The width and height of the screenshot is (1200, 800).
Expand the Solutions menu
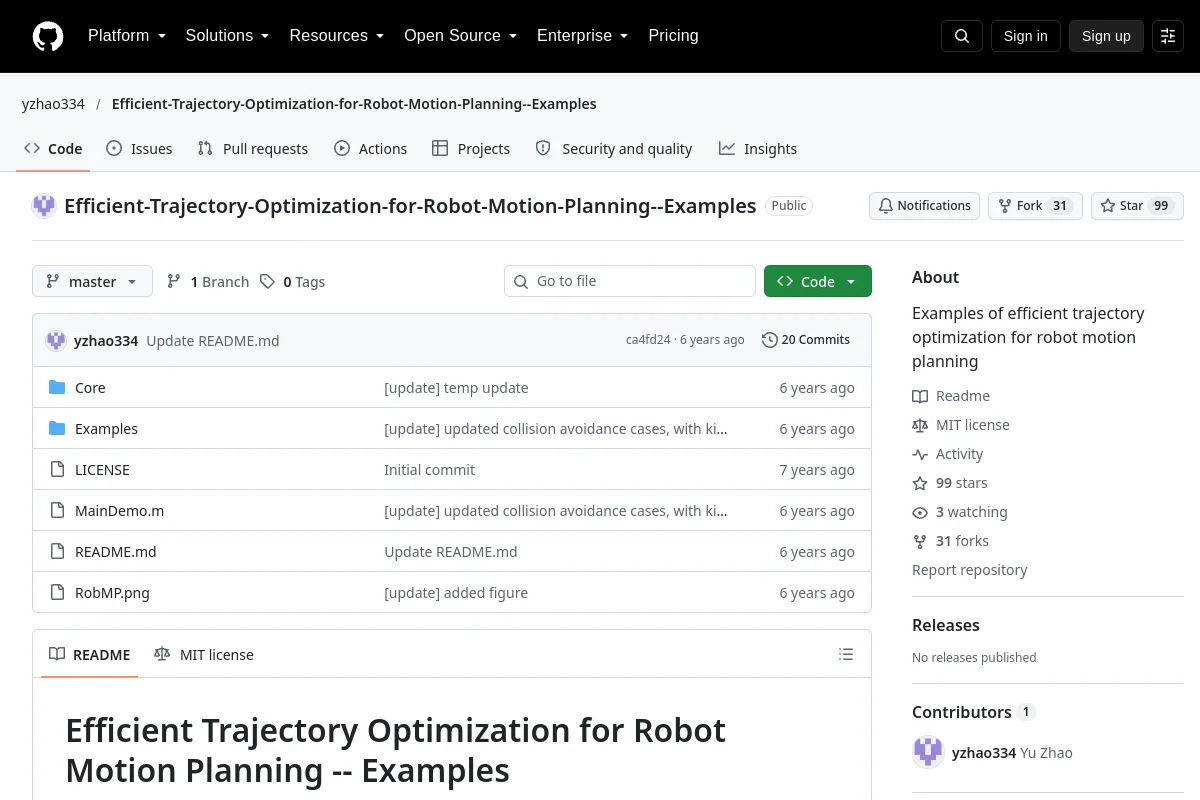[227, 36]
